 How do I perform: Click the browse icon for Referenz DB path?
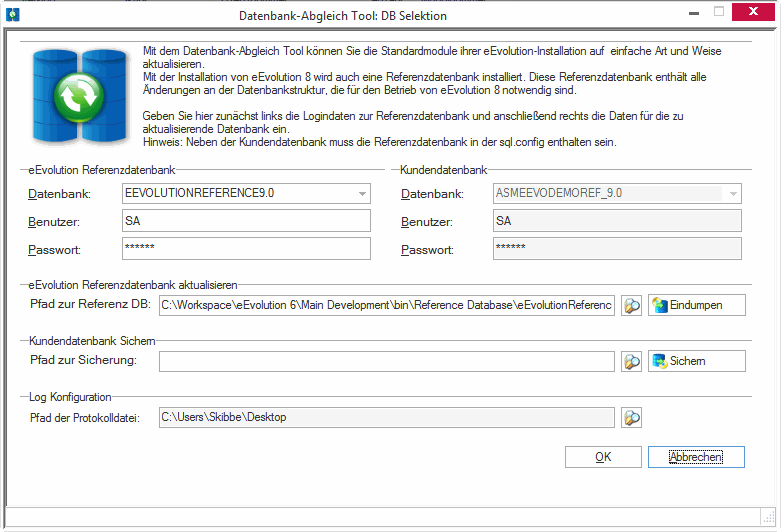point(631,305)
